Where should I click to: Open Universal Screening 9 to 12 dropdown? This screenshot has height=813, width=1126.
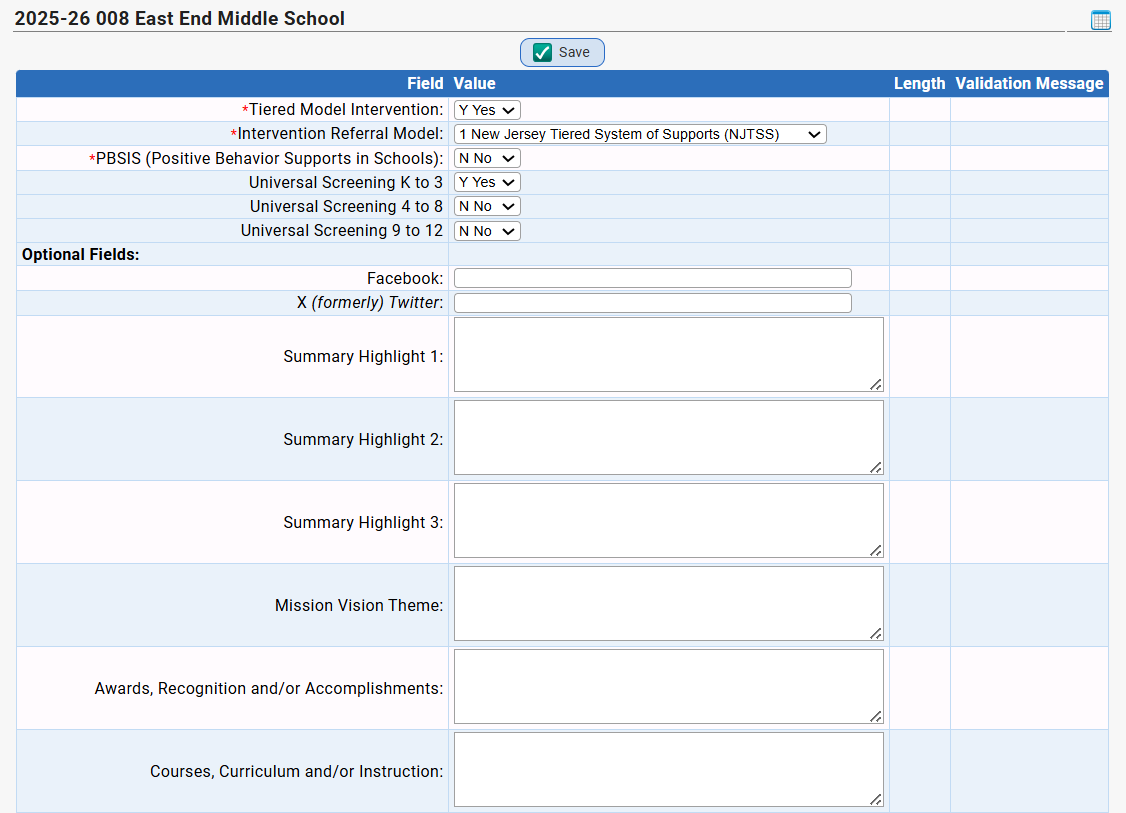pos(487,231)
